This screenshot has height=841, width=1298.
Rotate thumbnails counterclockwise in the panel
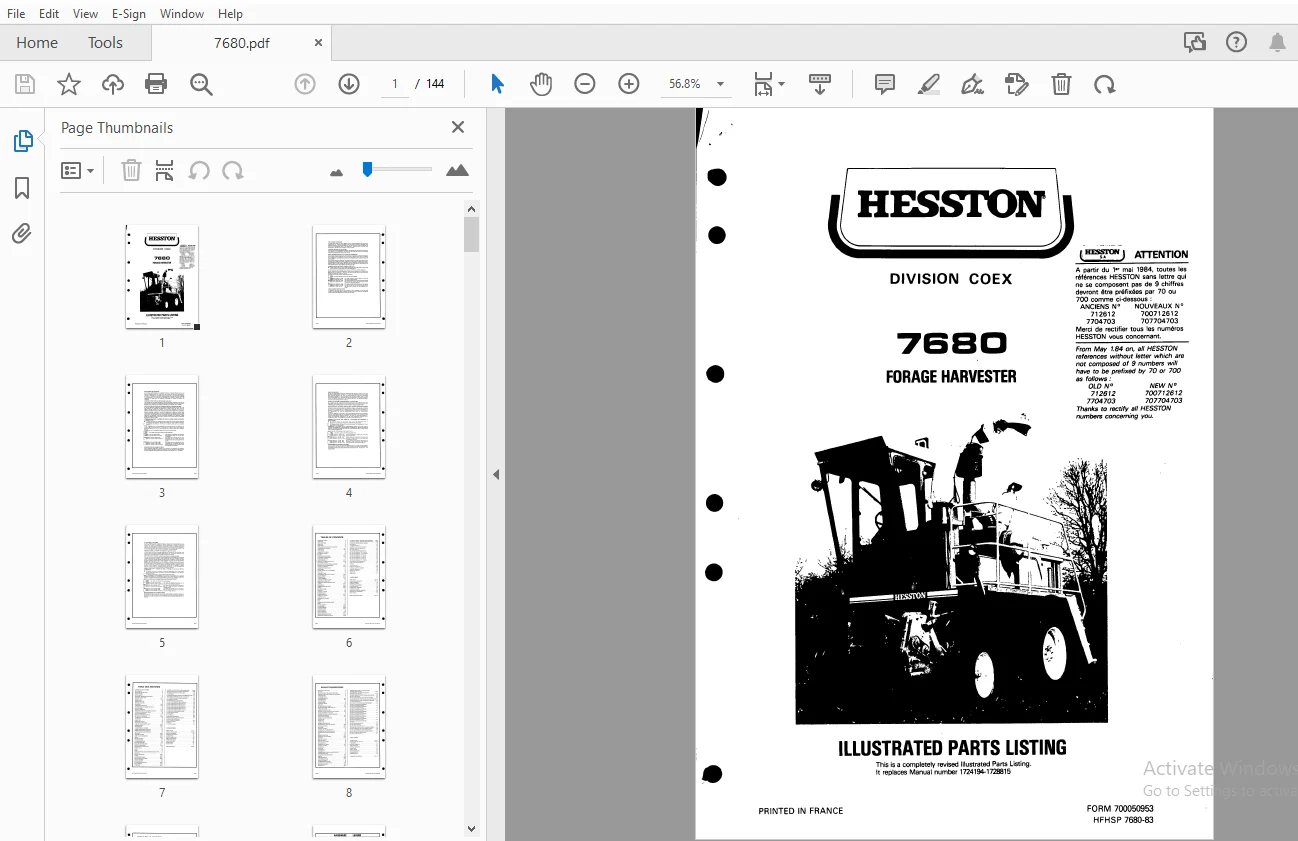[x=199, y=170]
